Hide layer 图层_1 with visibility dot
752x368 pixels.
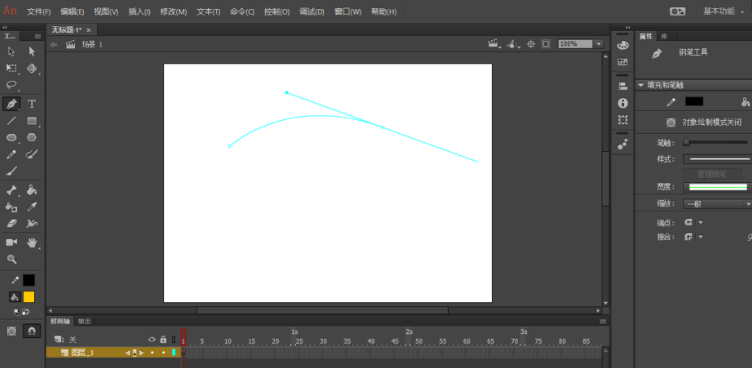[152, 353]
